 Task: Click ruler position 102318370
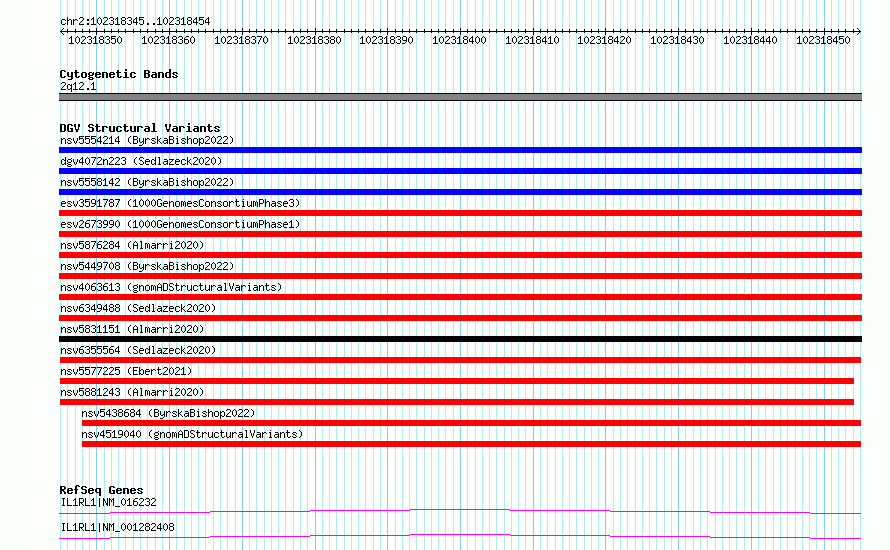(241, 40)
